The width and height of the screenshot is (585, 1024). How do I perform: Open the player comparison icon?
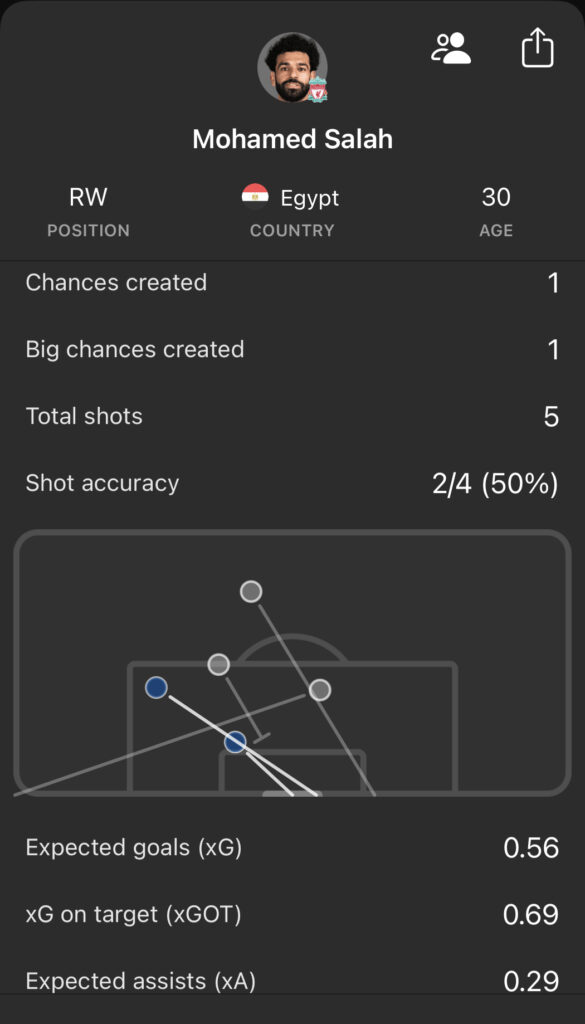452,47
